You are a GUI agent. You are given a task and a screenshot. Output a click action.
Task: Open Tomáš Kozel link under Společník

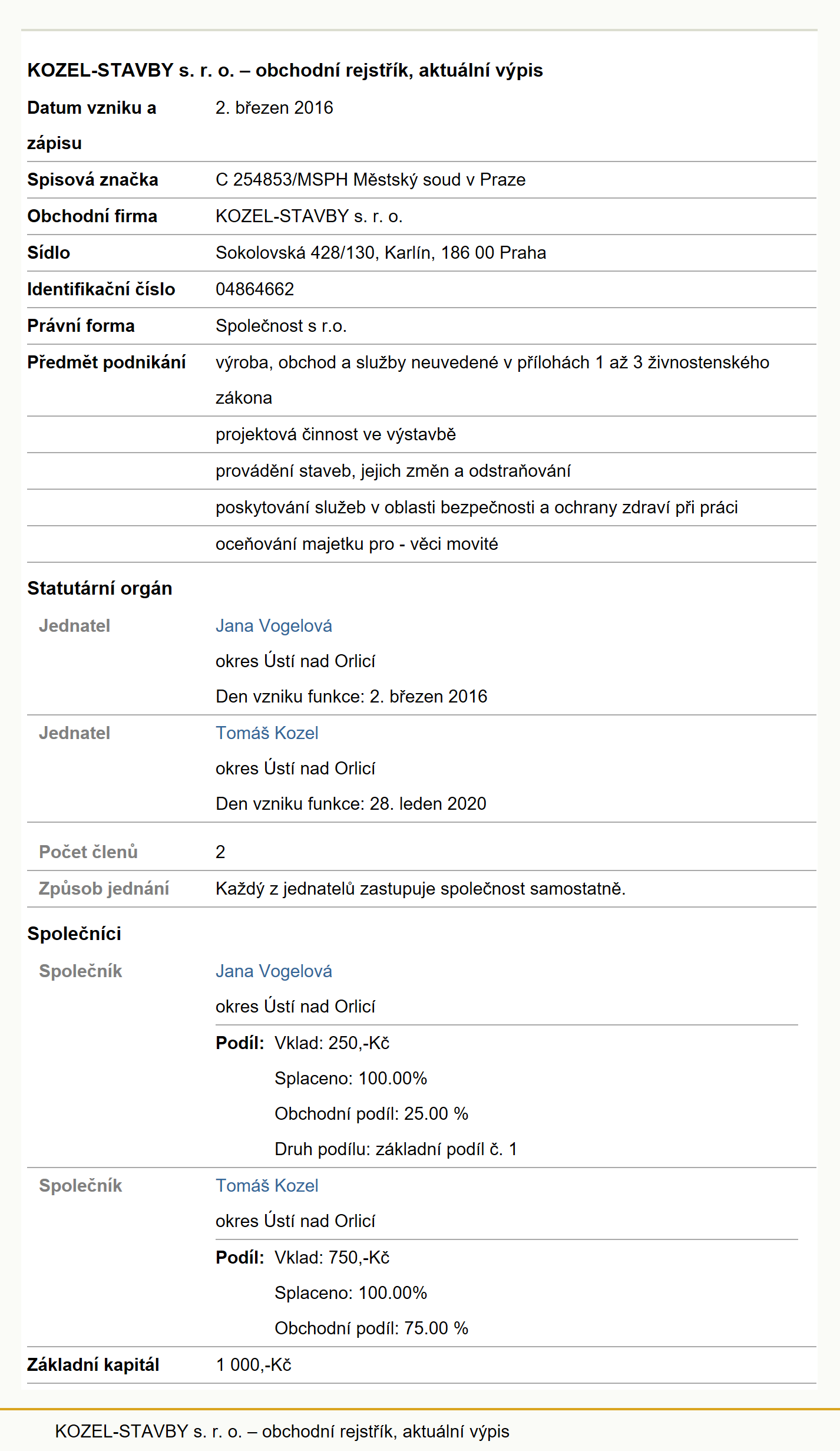click(x=267, y=1185)
